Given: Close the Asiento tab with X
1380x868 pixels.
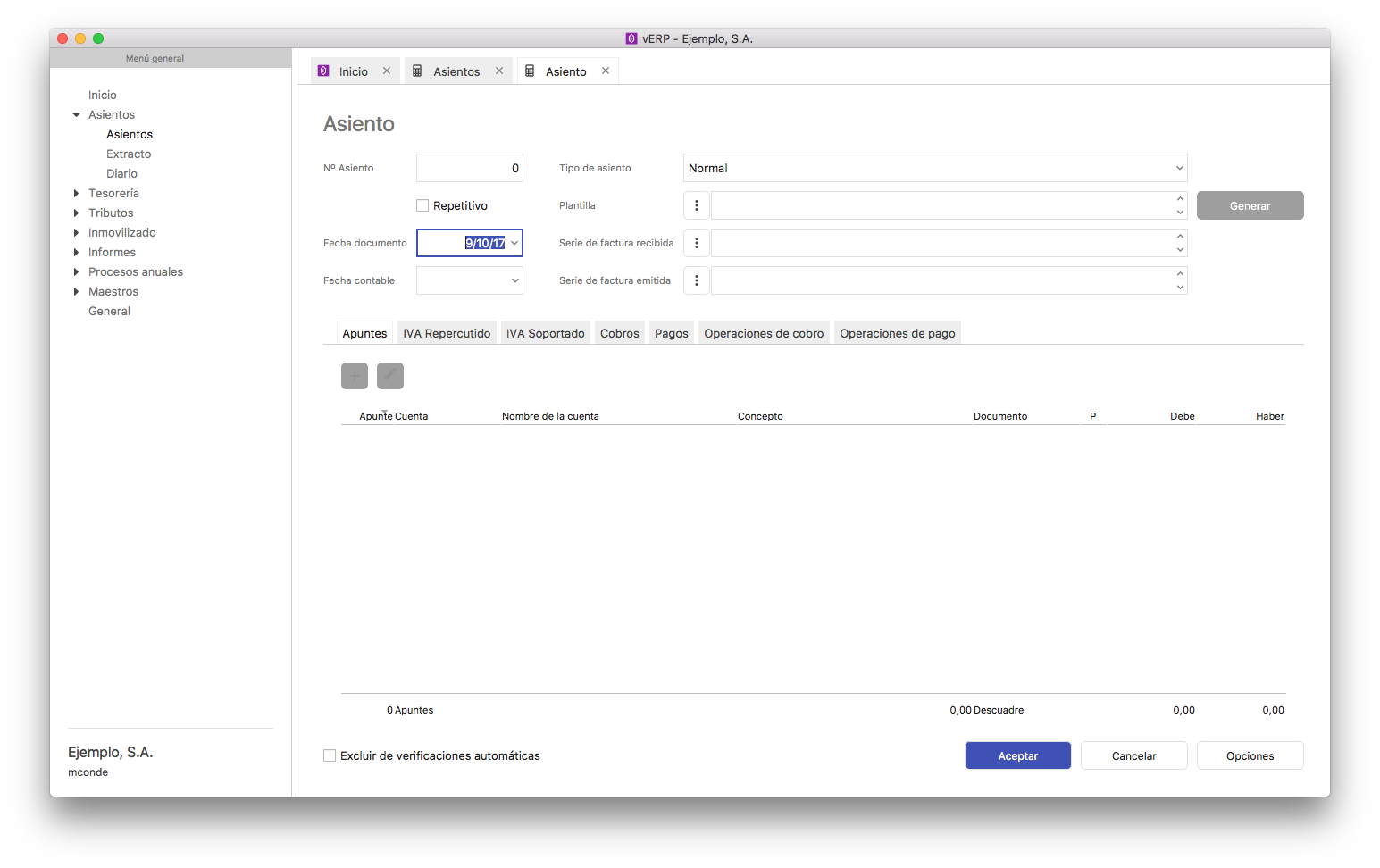Looking at the screenshot, I should (x=606, y=71).
